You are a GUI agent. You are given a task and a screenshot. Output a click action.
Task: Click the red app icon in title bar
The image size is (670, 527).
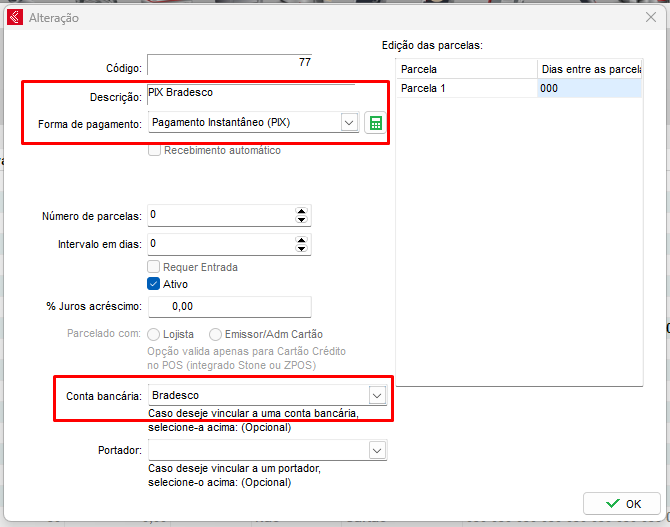click(x=14, y=17)
